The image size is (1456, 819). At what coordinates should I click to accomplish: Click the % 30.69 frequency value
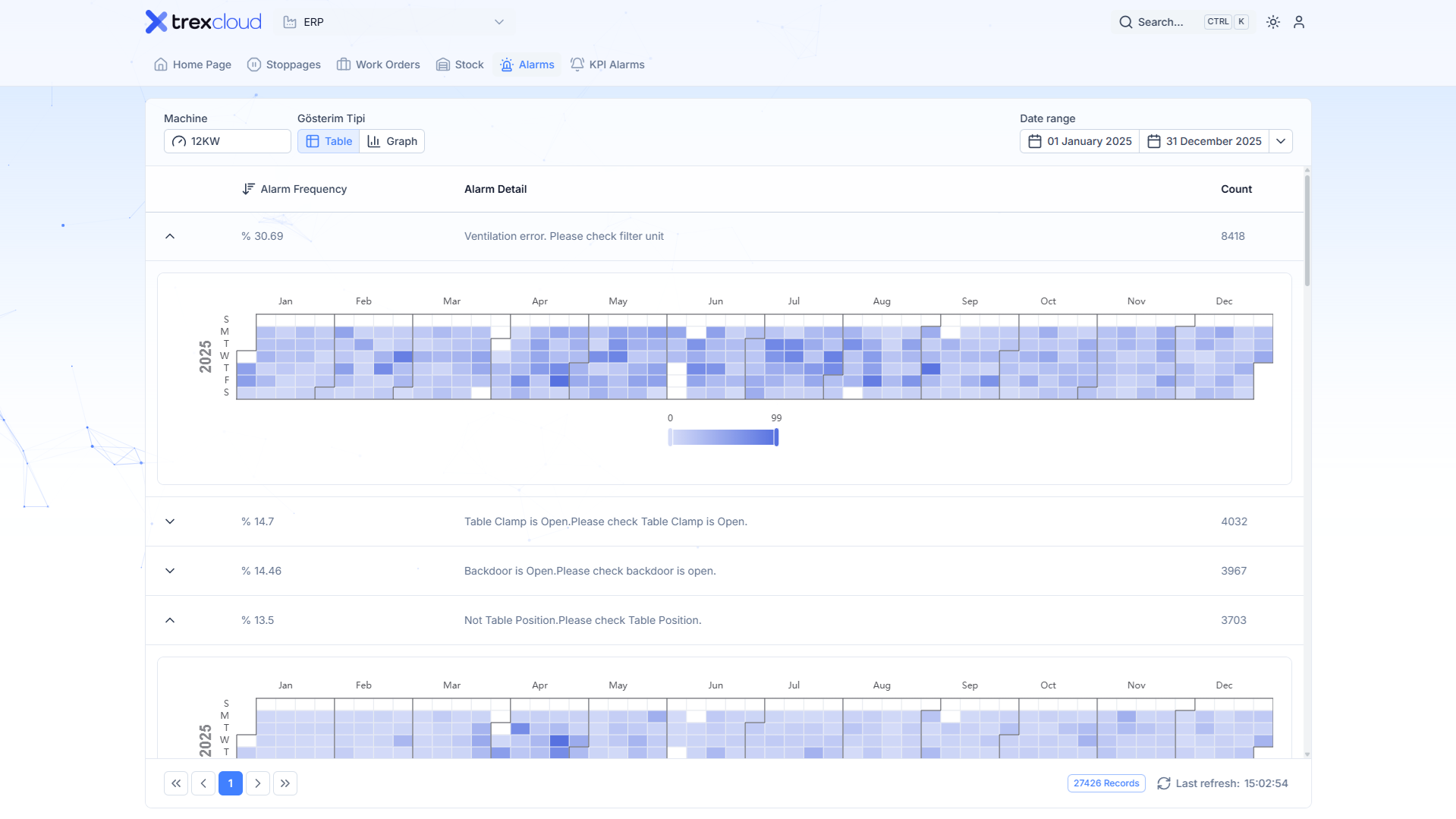[263, 236]
